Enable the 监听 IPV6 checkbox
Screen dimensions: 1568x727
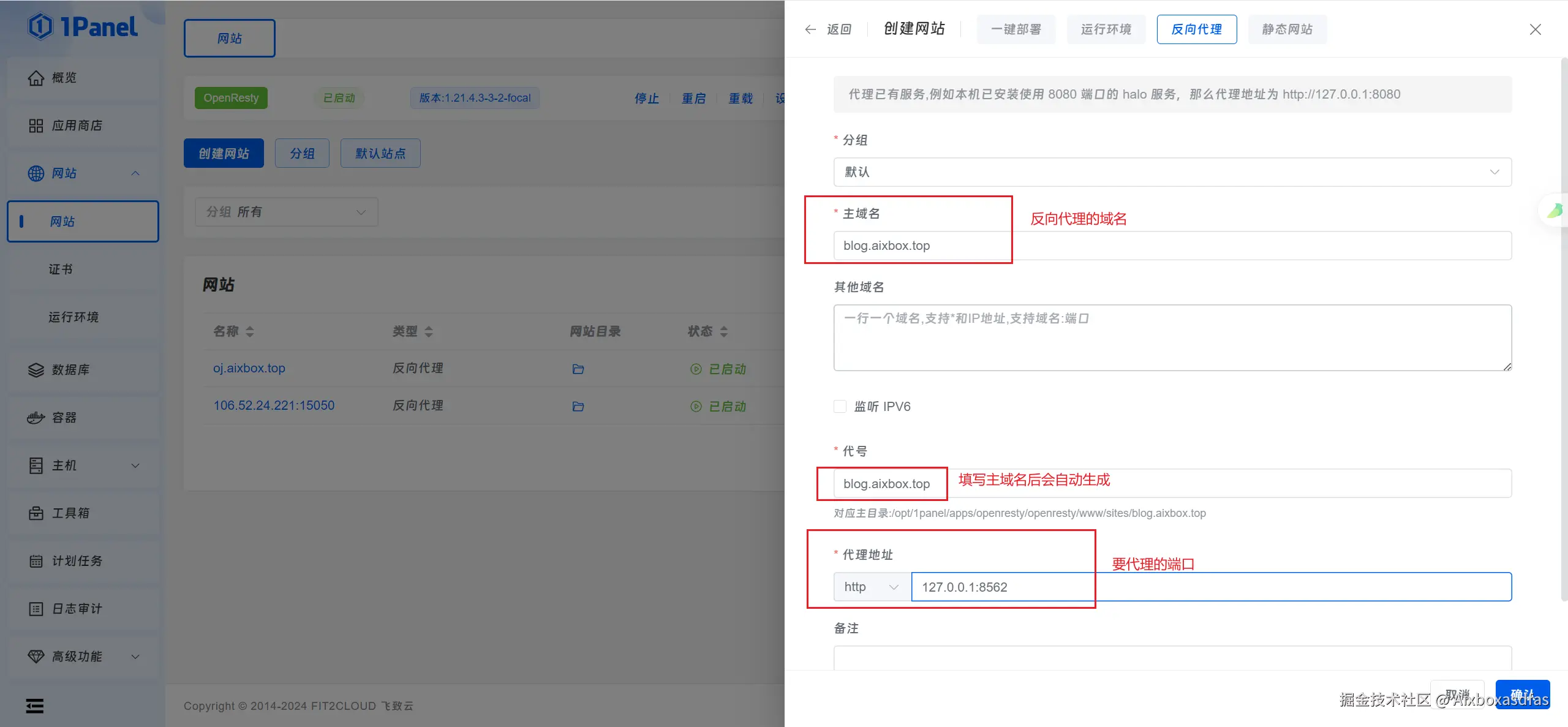(x=840, y=407)
